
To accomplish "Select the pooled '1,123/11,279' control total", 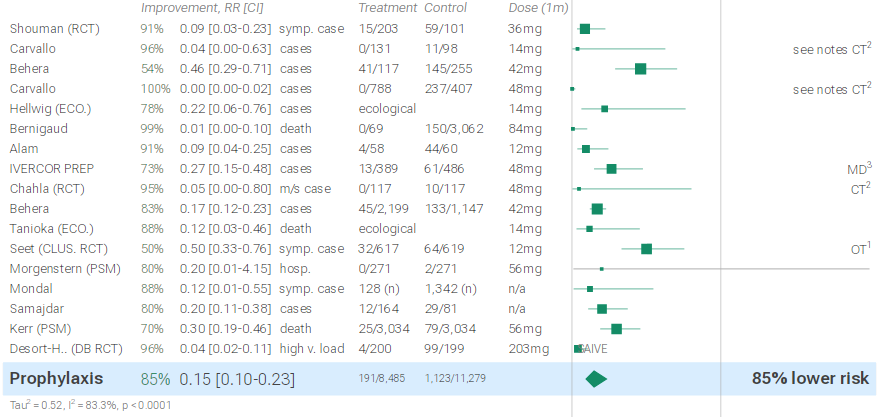I will pos(455,379).
